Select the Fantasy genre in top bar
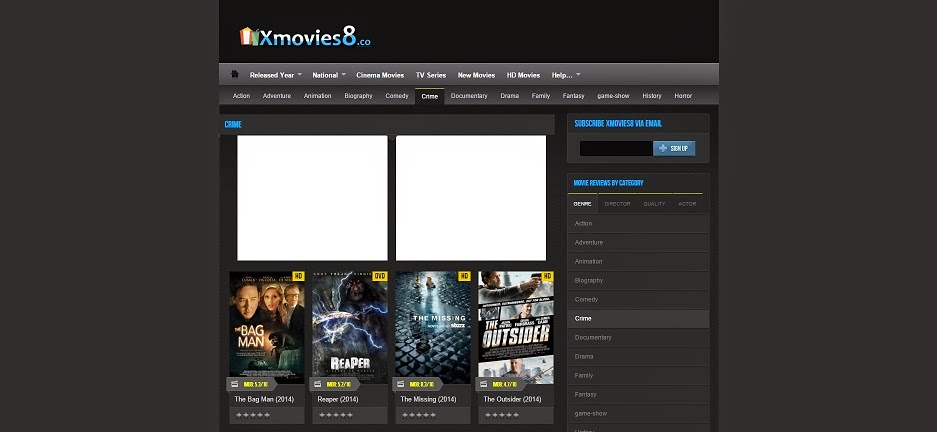Screen dimensions: 937x432 tap(574, 96)
